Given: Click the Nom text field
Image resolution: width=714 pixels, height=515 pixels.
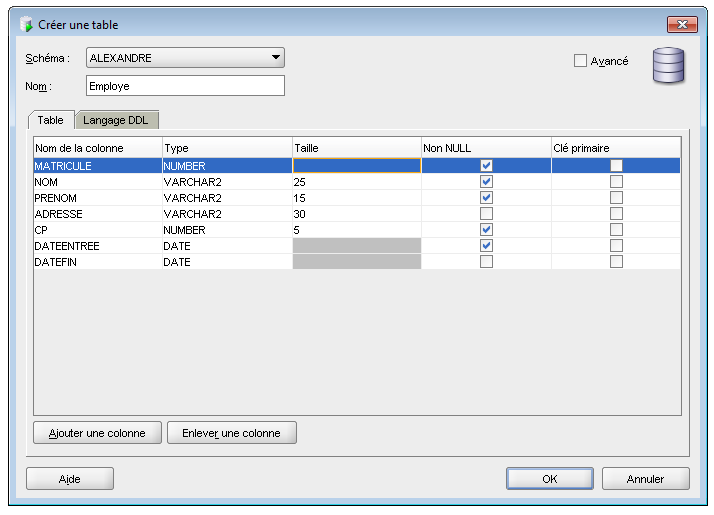Looking at the screenshot, I should (x=185, y=86).
